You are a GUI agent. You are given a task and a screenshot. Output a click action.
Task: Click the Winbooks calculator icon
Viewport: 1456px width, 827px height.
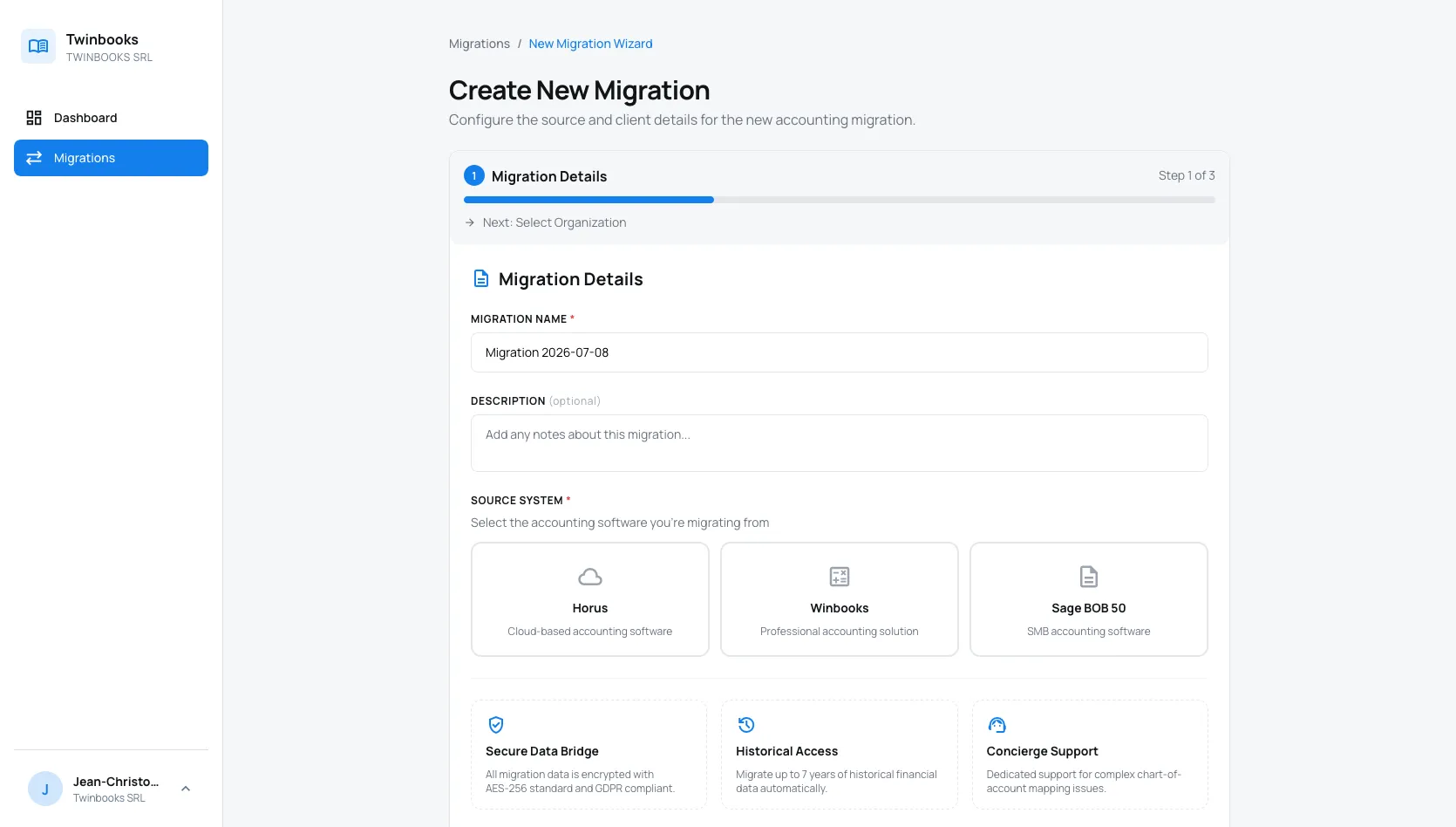tap(840, 577)
